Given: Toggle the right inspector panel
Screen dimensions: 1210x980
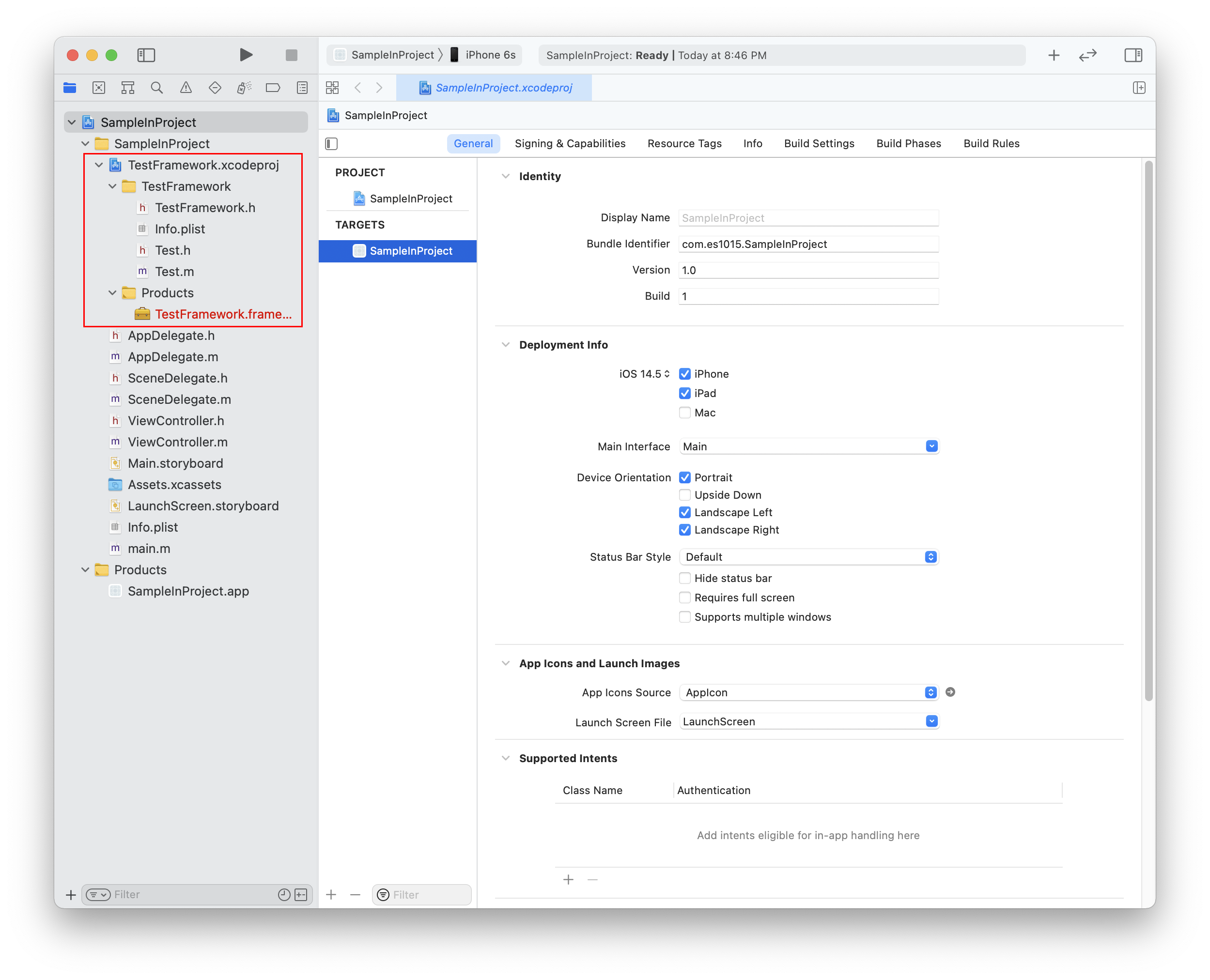Looking at the screenshot, I should [x=1132, y=55].
